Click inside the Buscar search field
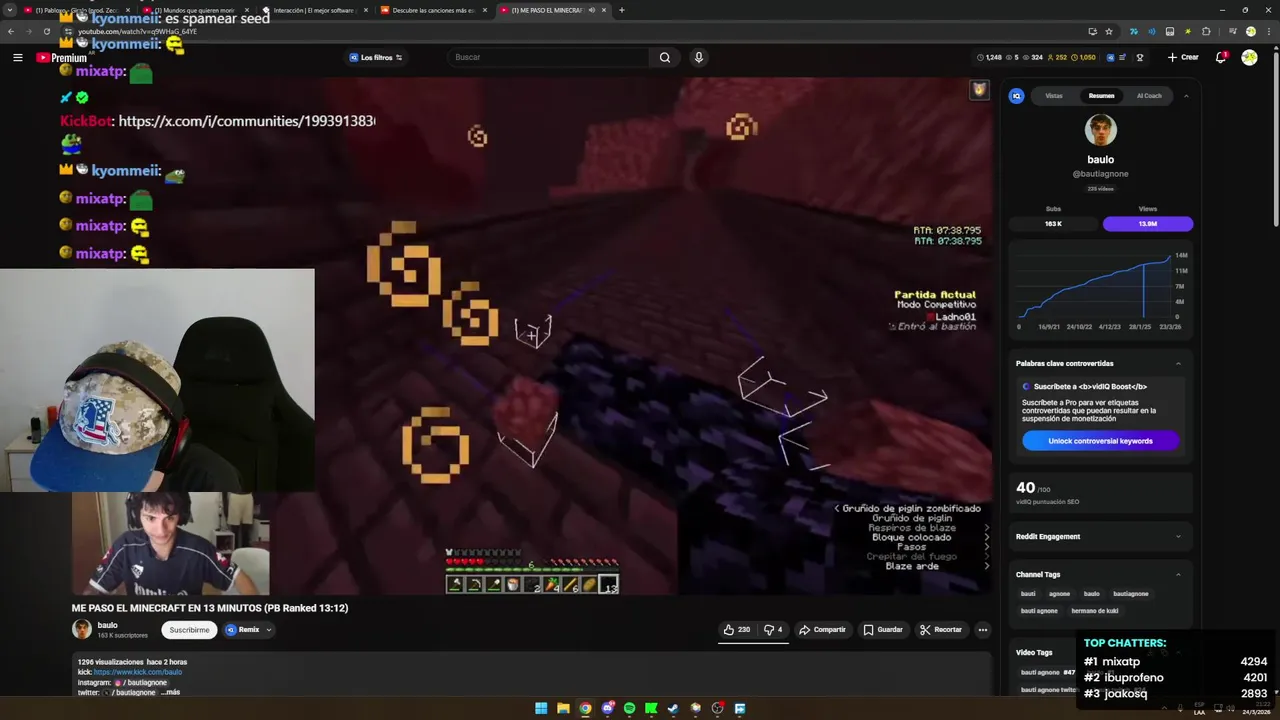The image size is (1280, 720). pyautogui.click(x=548, y=57)
